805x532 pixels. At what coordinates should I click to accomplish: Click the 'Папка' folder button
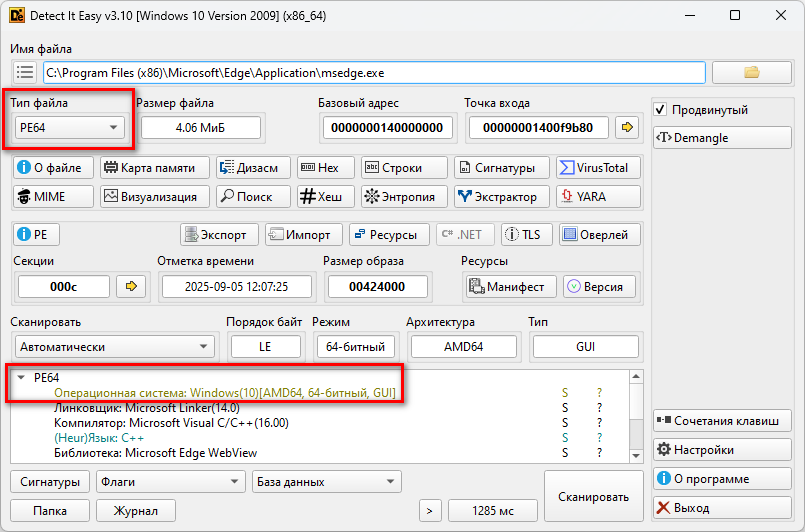(x=50, y=511)
